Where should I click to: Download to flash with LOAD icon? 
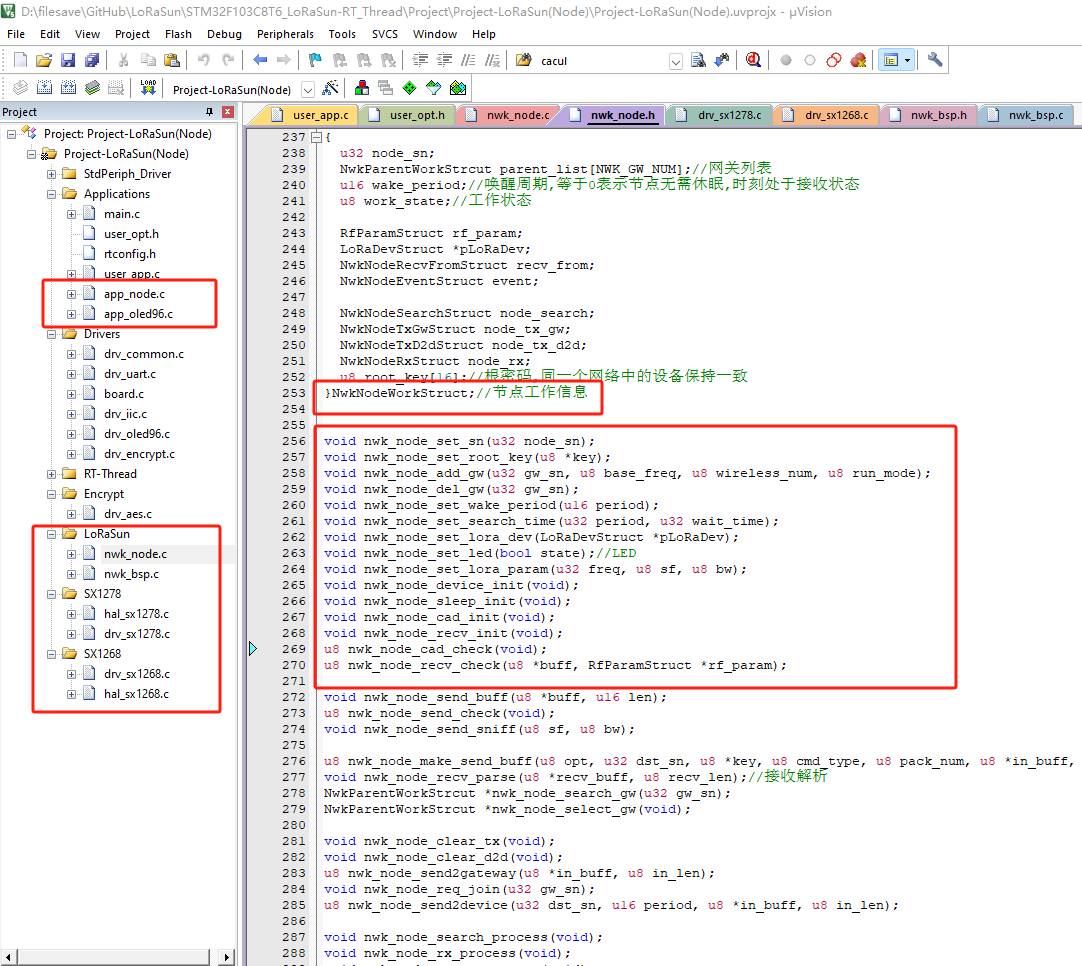point(148,88)
